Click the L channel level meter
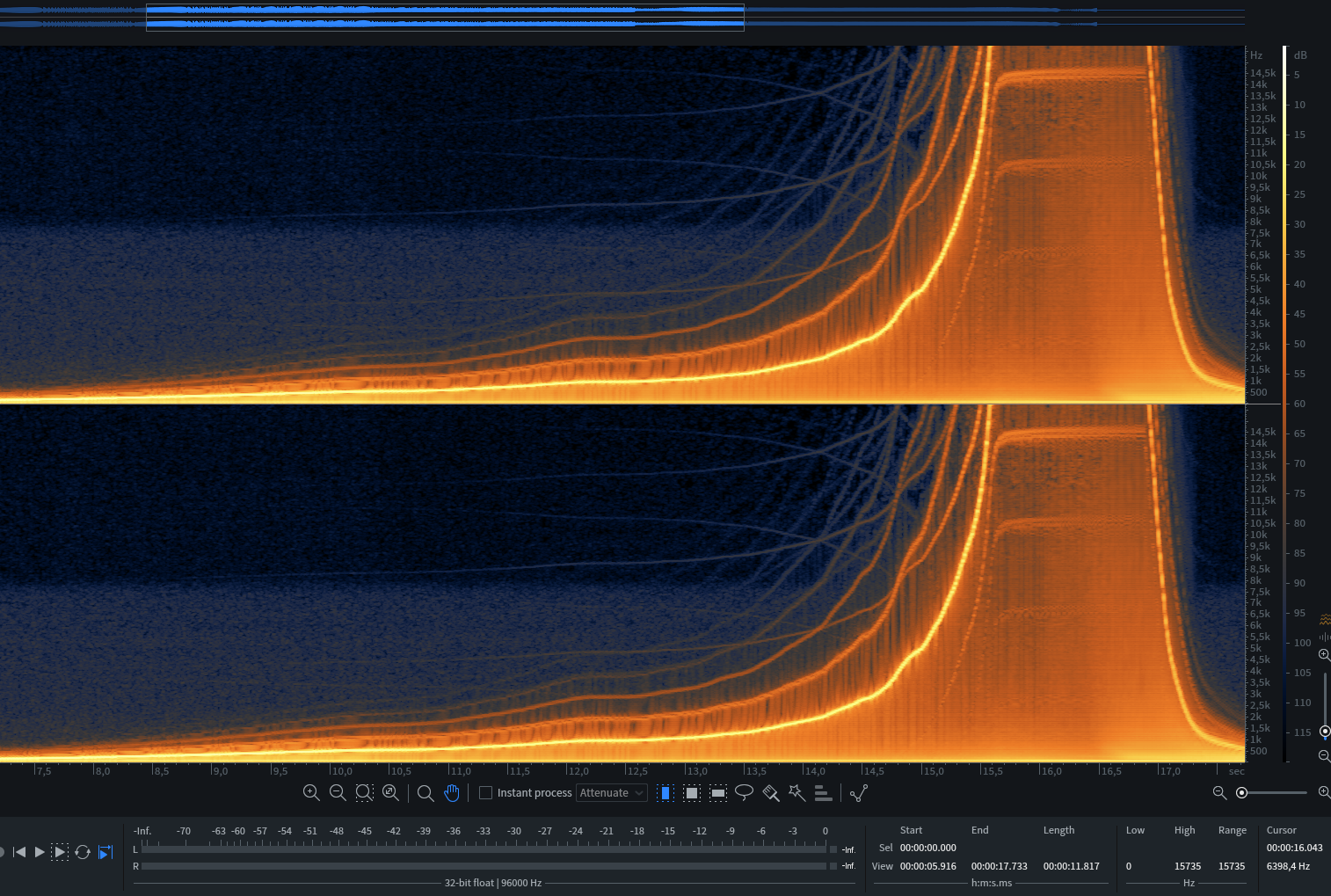This screenshot has width=1331, height=896. click(484, 849)
